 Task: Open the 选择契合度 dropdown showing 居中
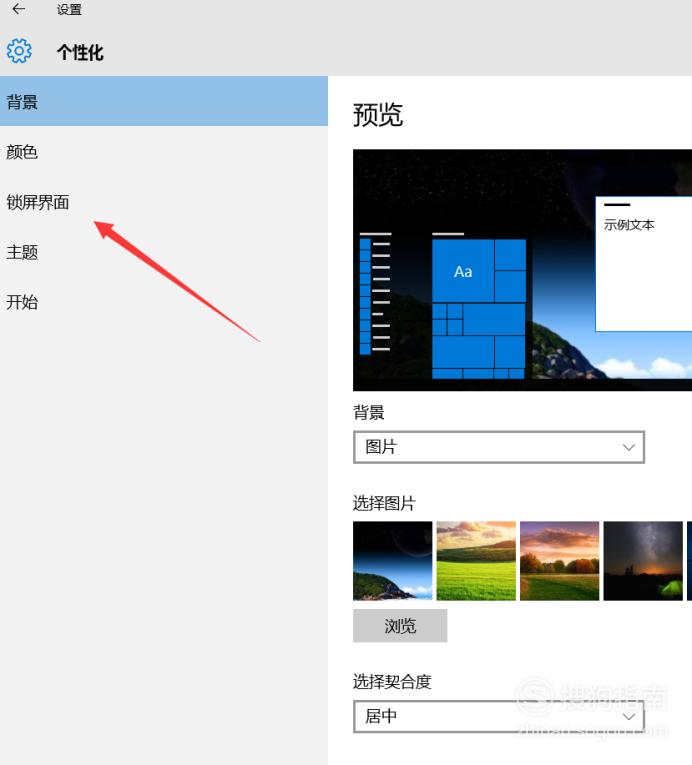coord(499,716)
